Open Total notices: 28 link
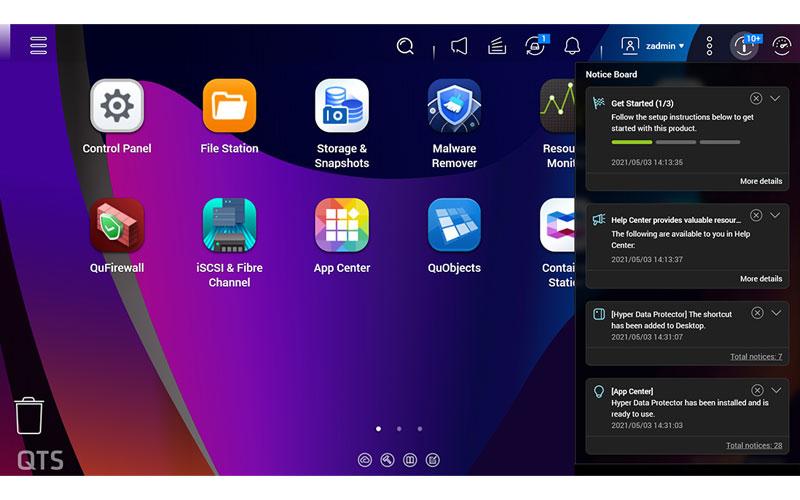Viewport: 800px width, 500px height. coord(754,445)
